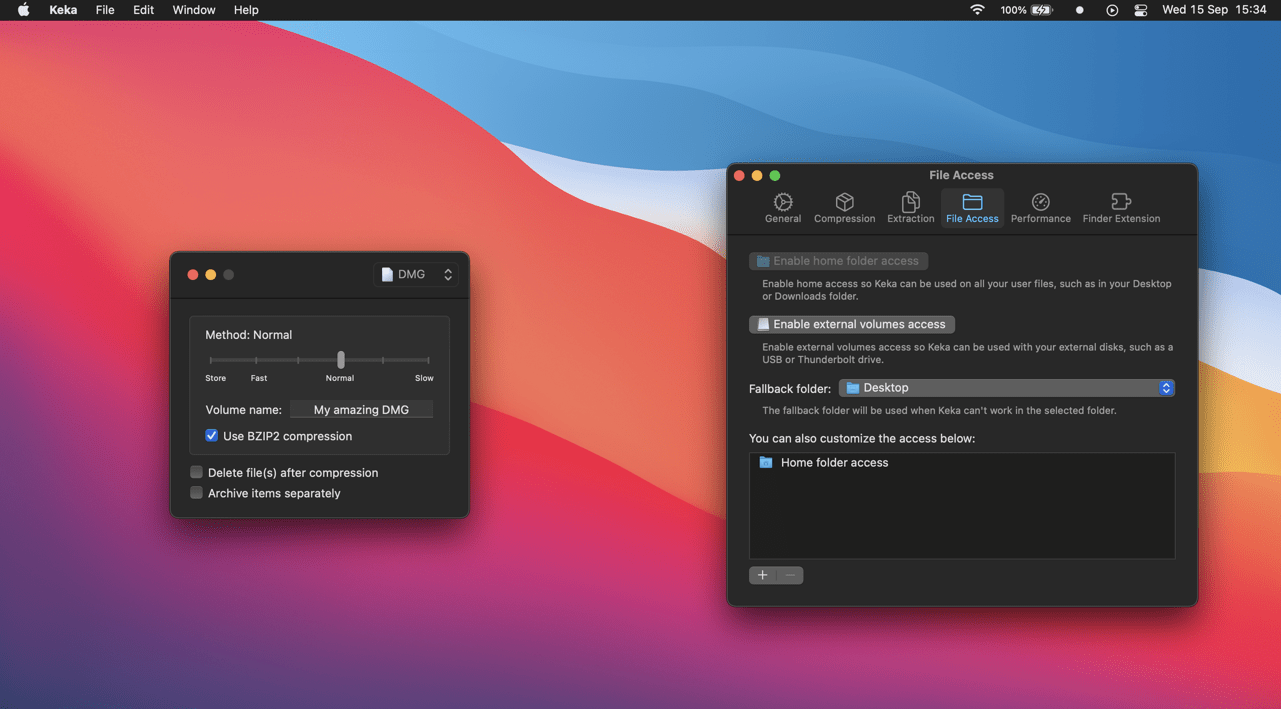
Task: Show the Finder Extension preferences tab
Action: (x=1121, y=208)
